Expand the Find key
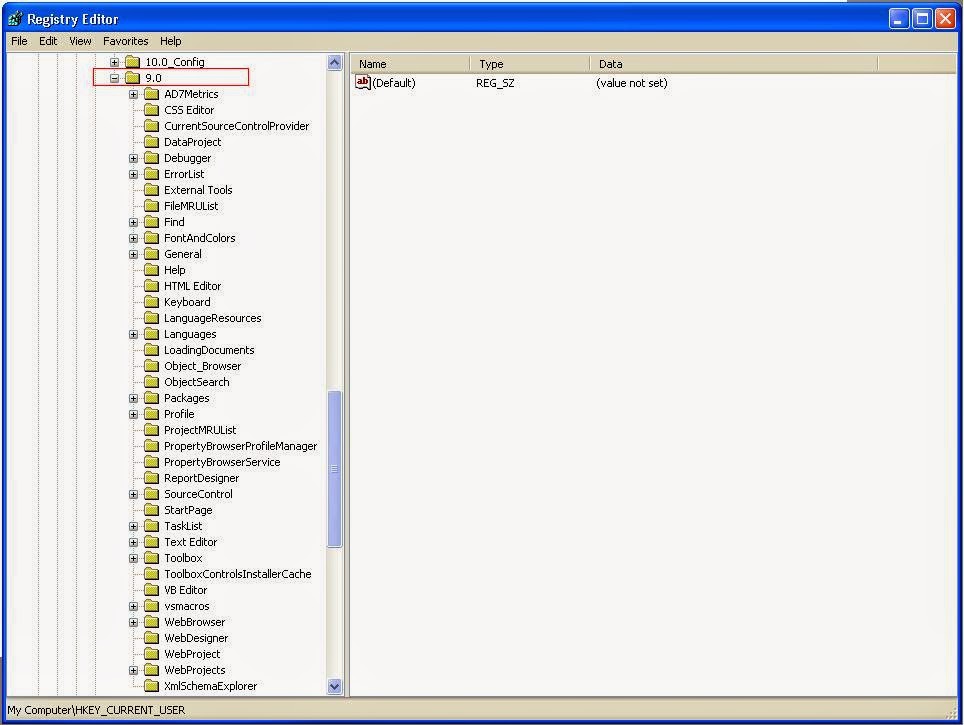Screen dimensions: 964x725 (x=133, y=222)
